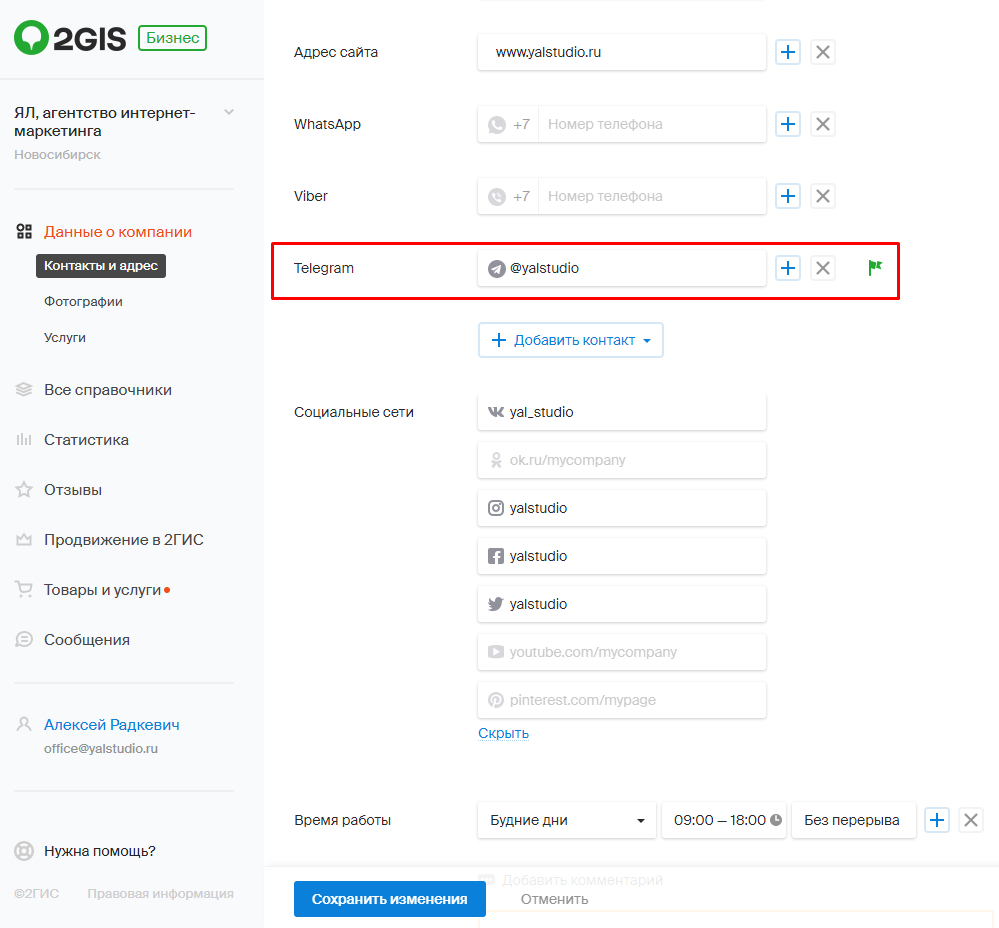The image size is (999, 928).
Task: Click the VK icon in social networks
Action: point(496,412)
